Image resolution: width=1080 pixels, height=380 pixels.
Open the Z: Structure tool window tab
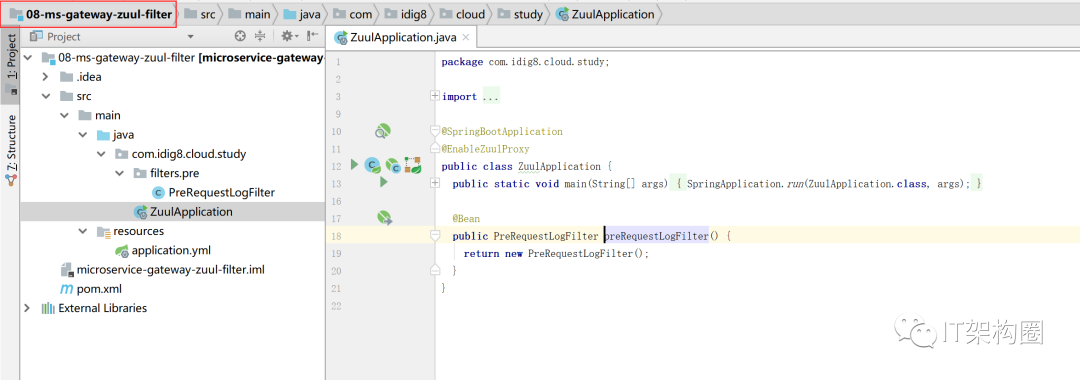click(10, 151)
